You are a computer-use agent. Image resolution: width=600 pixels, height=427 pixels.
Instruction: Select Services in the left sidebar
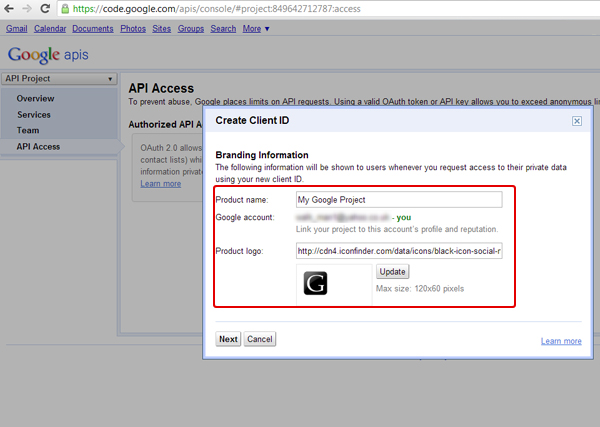(34, 114)
